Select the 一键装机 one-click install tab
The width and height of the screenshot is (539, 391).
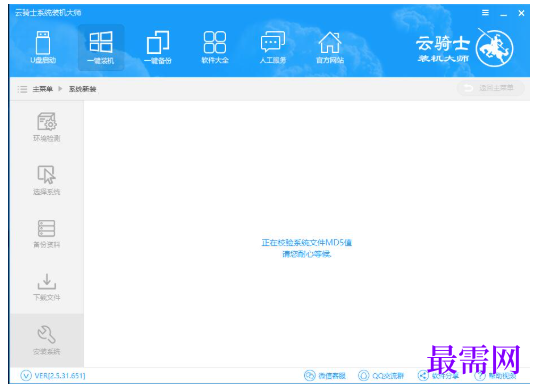coord(101,47)
